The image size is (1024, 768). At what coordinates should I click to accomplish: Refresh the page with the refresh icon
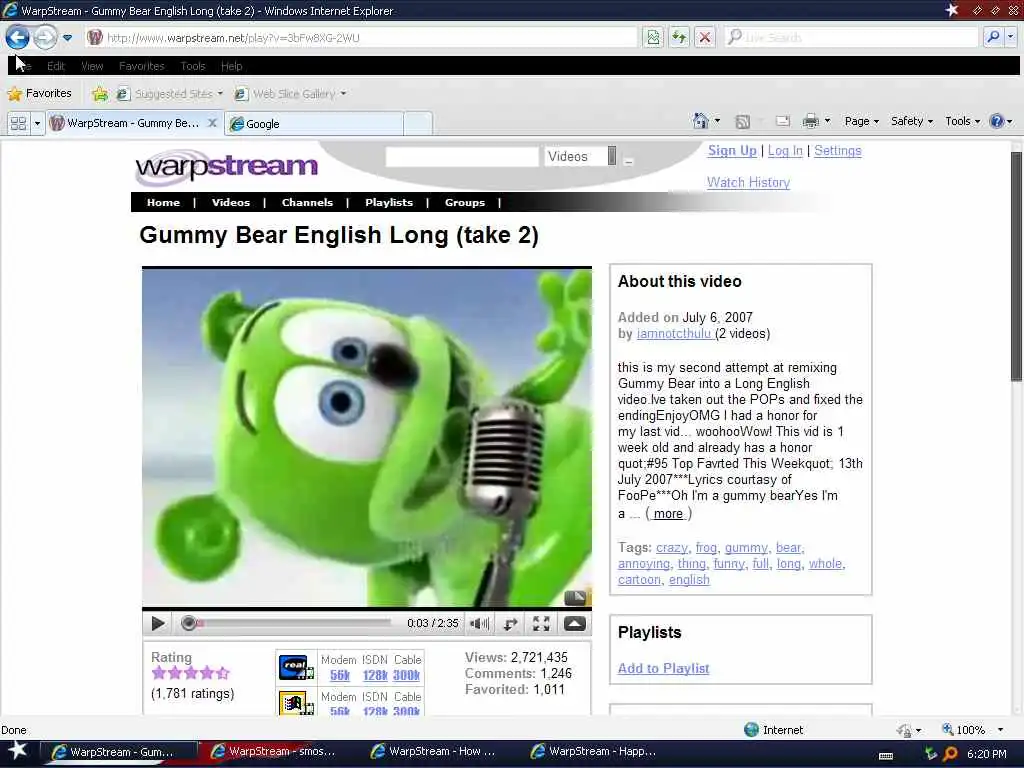tap(679, 37)
